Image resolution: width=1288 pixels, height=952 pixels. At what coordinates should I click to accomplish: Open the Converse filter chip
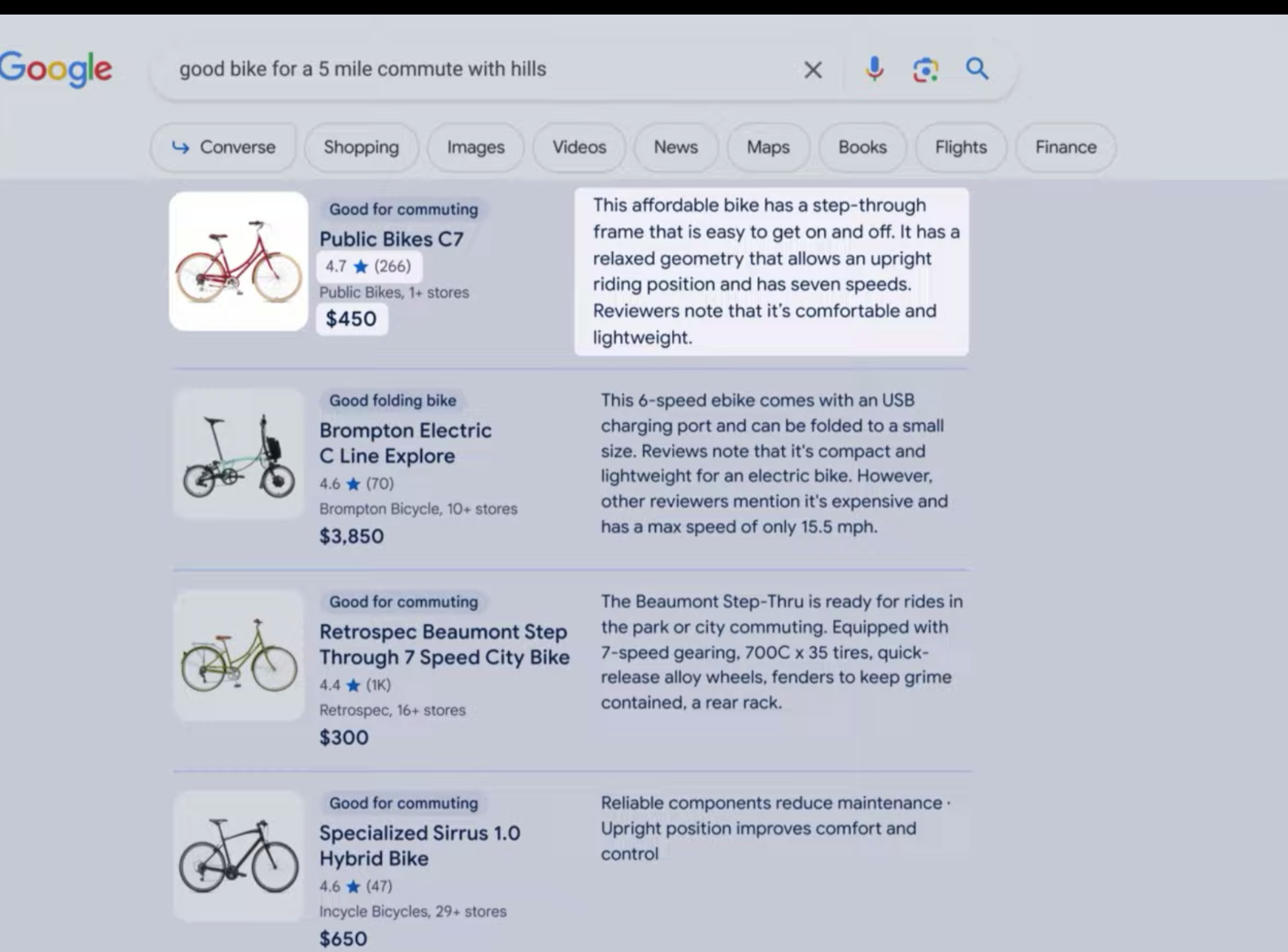[x=224, y=147]
